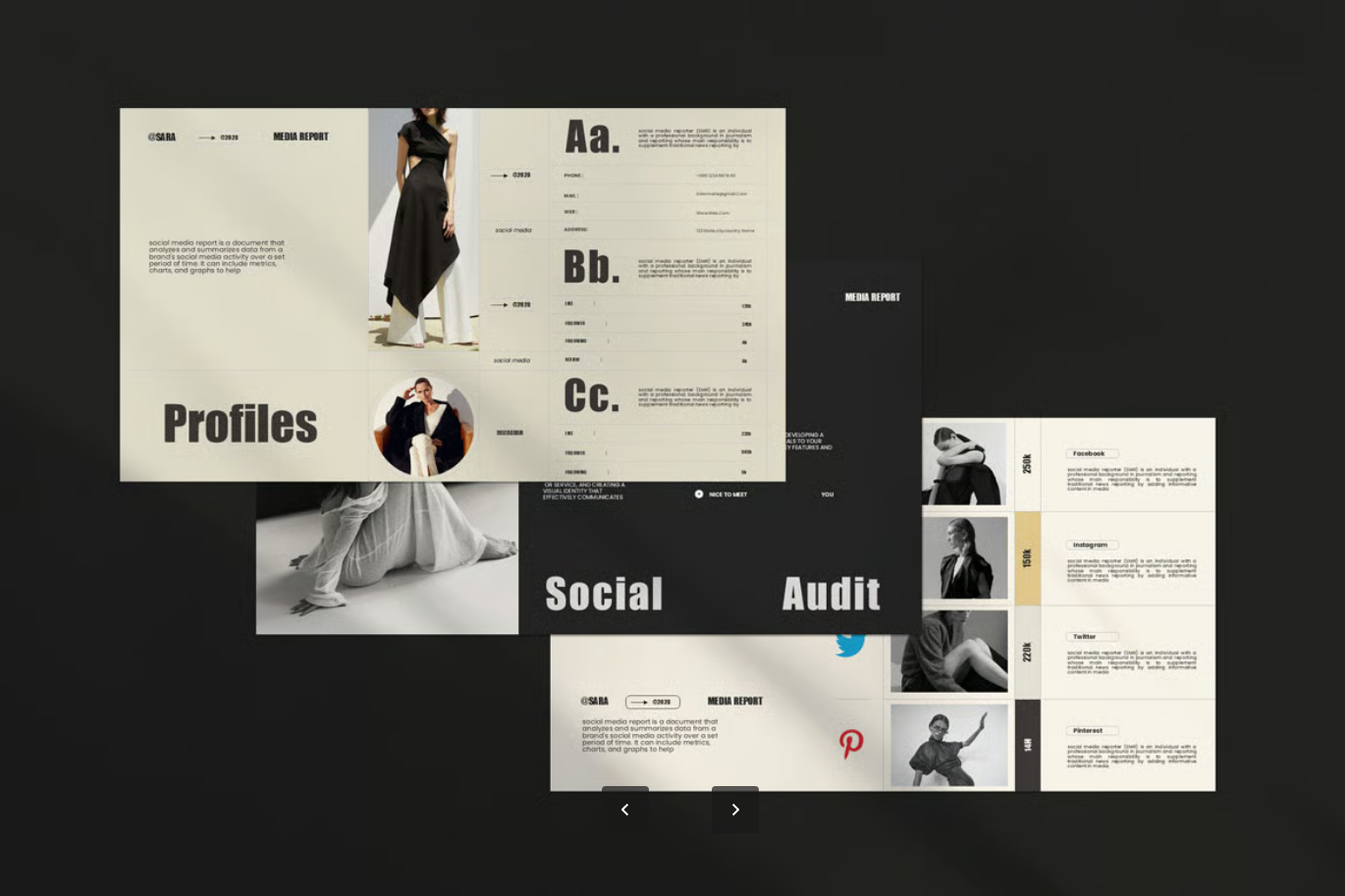
Task: Click 'YOU' text on the dark slide
Action: (828, 495)
